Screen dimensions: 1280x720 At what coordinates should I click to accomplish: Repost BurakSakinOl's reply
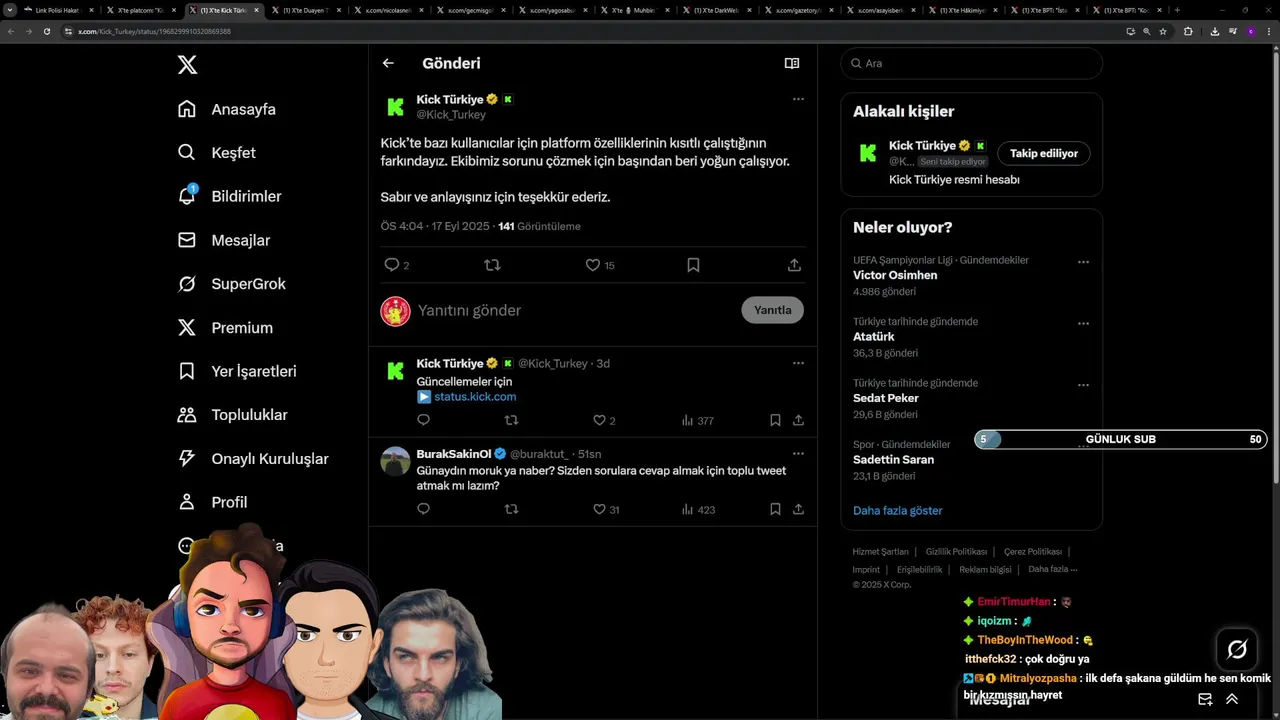tap(511, 509)
